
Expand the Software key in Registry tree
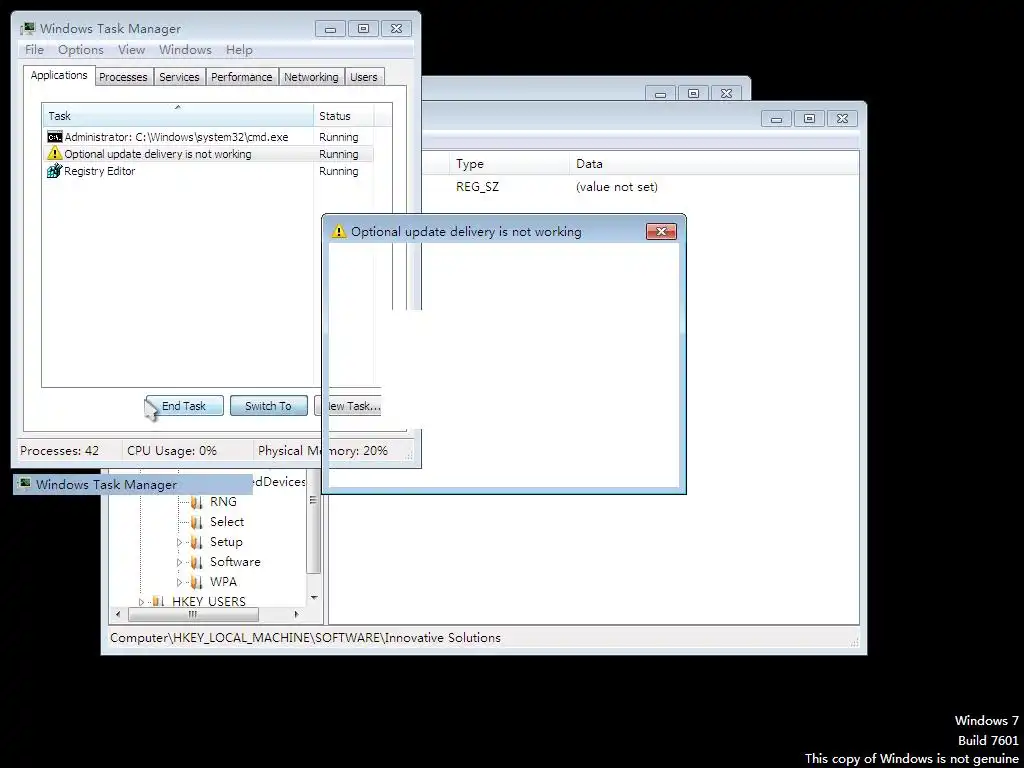(180, 562)
